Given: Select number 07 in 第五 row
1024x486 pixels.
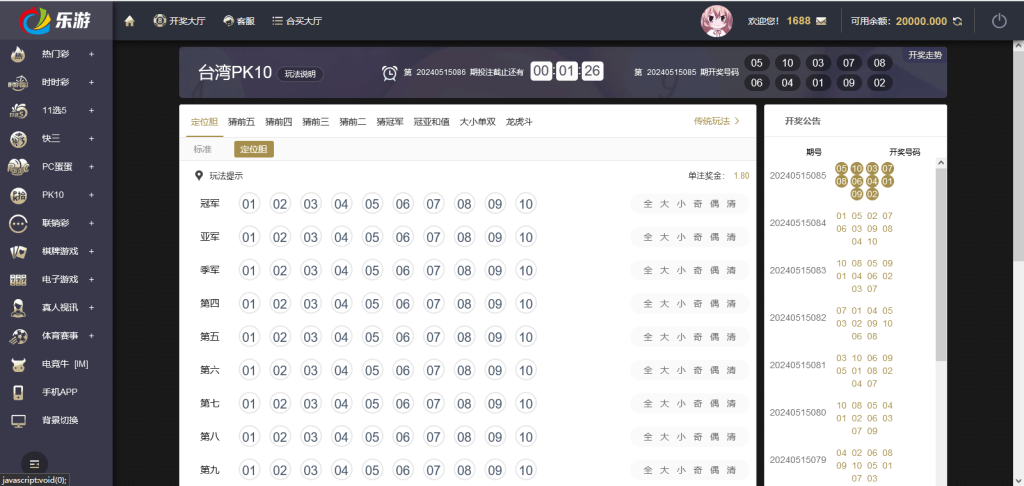Looking at the screenshot, I should click(x=434, y=337).
